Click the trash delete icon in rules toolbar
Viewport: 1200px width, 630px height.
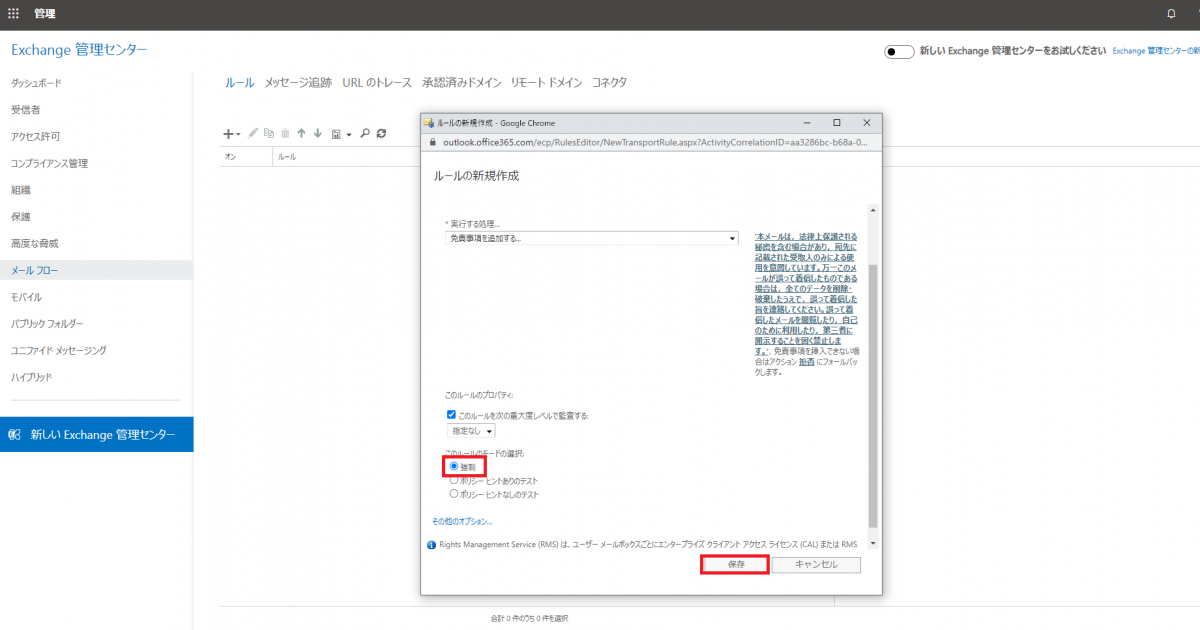pos(285,133)
